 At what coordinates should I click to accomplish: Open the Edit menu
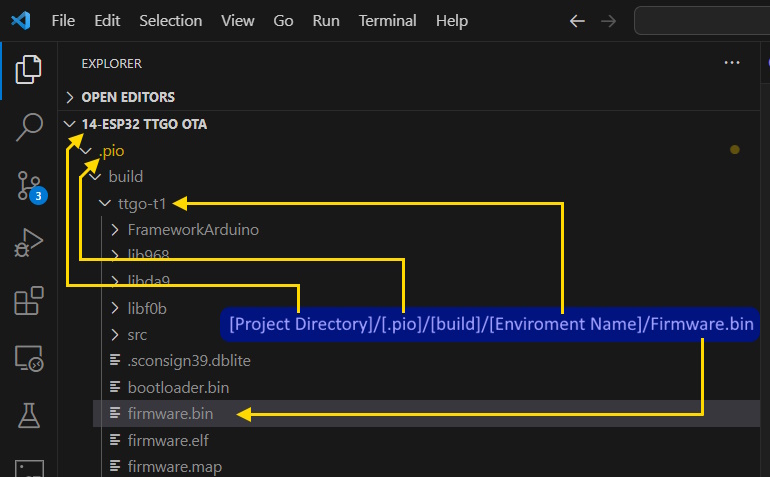click(107, 21)
